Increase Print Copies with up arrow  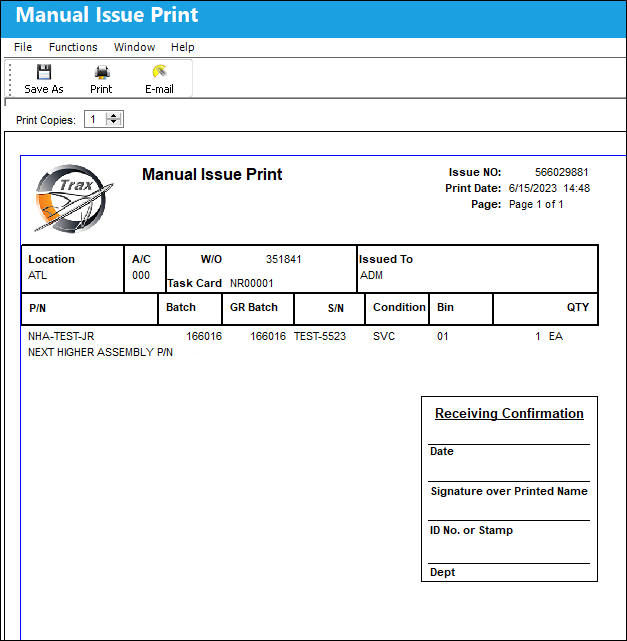tap(114, 116)
